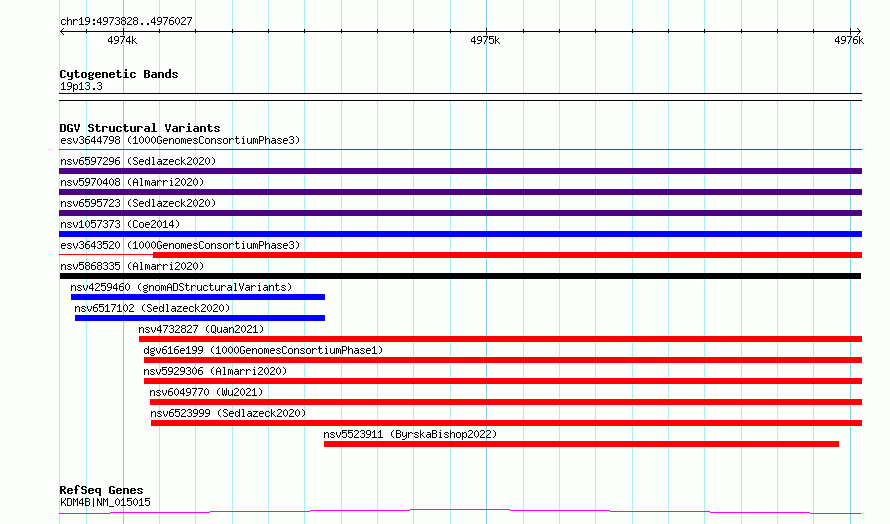Image resolution: width=890 pixels, height=524 pixels.
Task: Click the red bar under nsv4732827
Action: pyautogui.click(x=501, y=339)
